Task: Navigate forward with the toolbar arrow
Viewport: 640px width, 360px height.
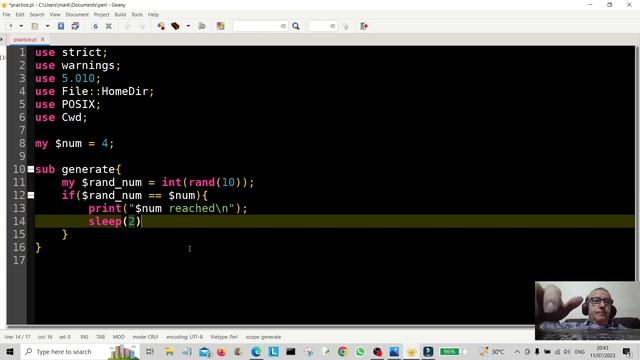Action: coord(142,26)
